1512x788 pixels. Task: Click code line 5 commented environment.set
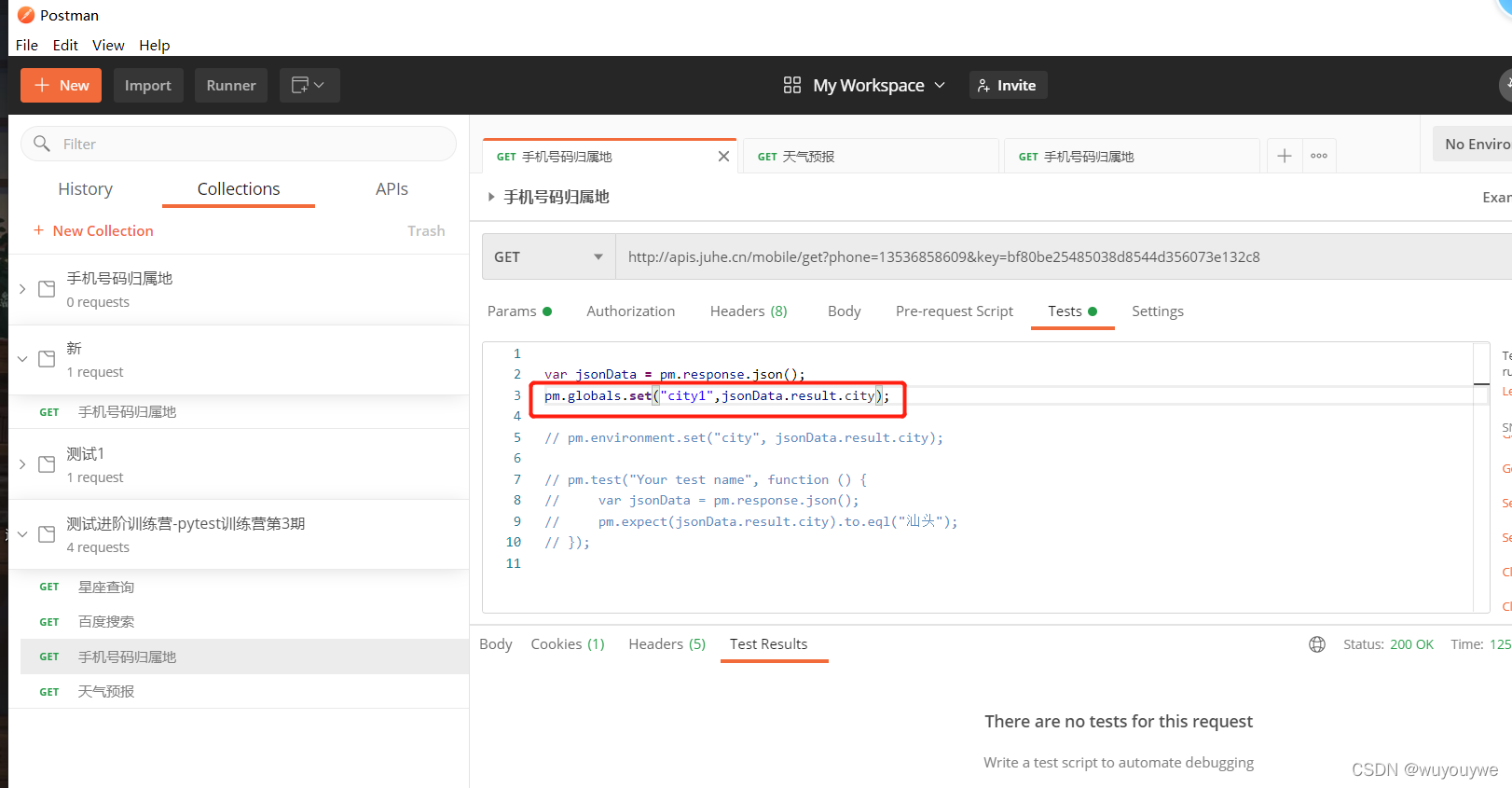pyautogui.click(x=744, y=437)
